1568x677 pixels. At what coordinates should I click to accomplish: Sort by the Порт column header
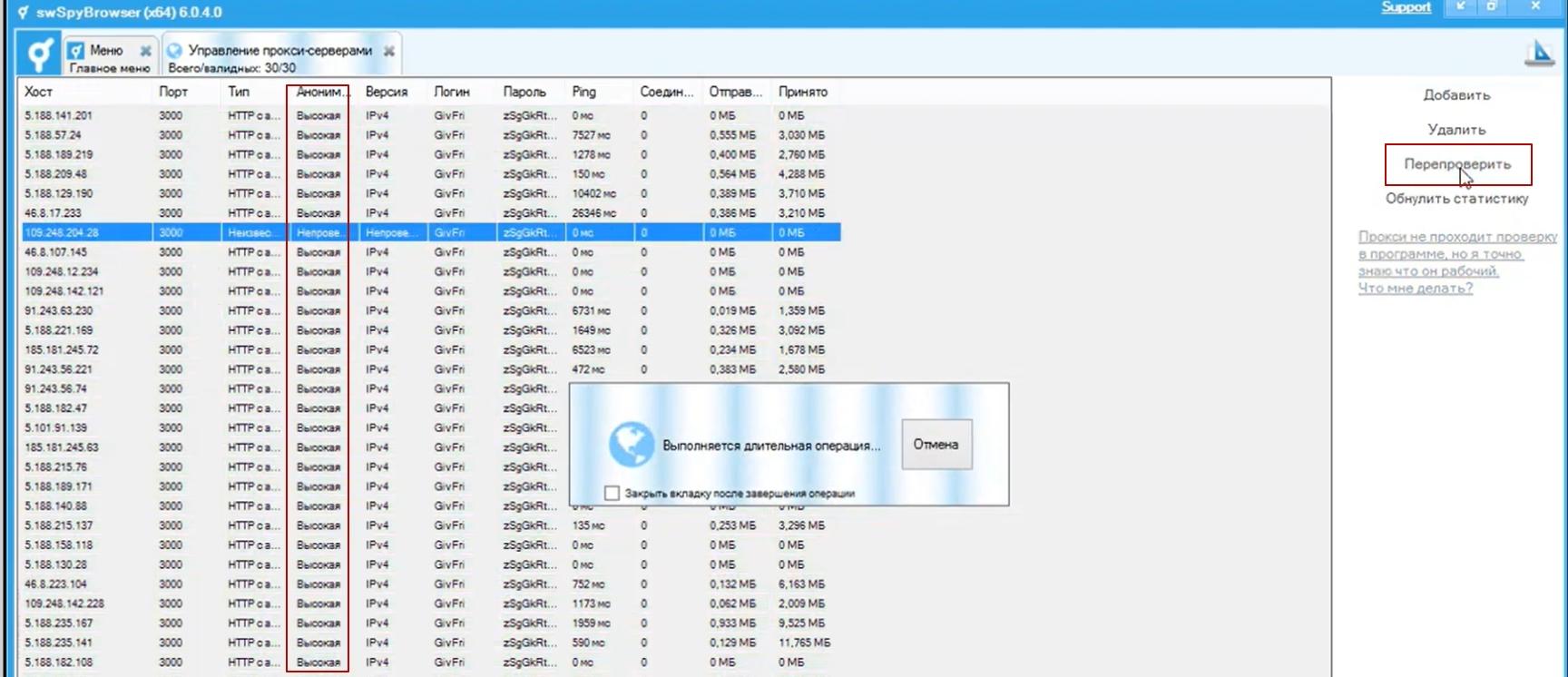coord(187,92)
